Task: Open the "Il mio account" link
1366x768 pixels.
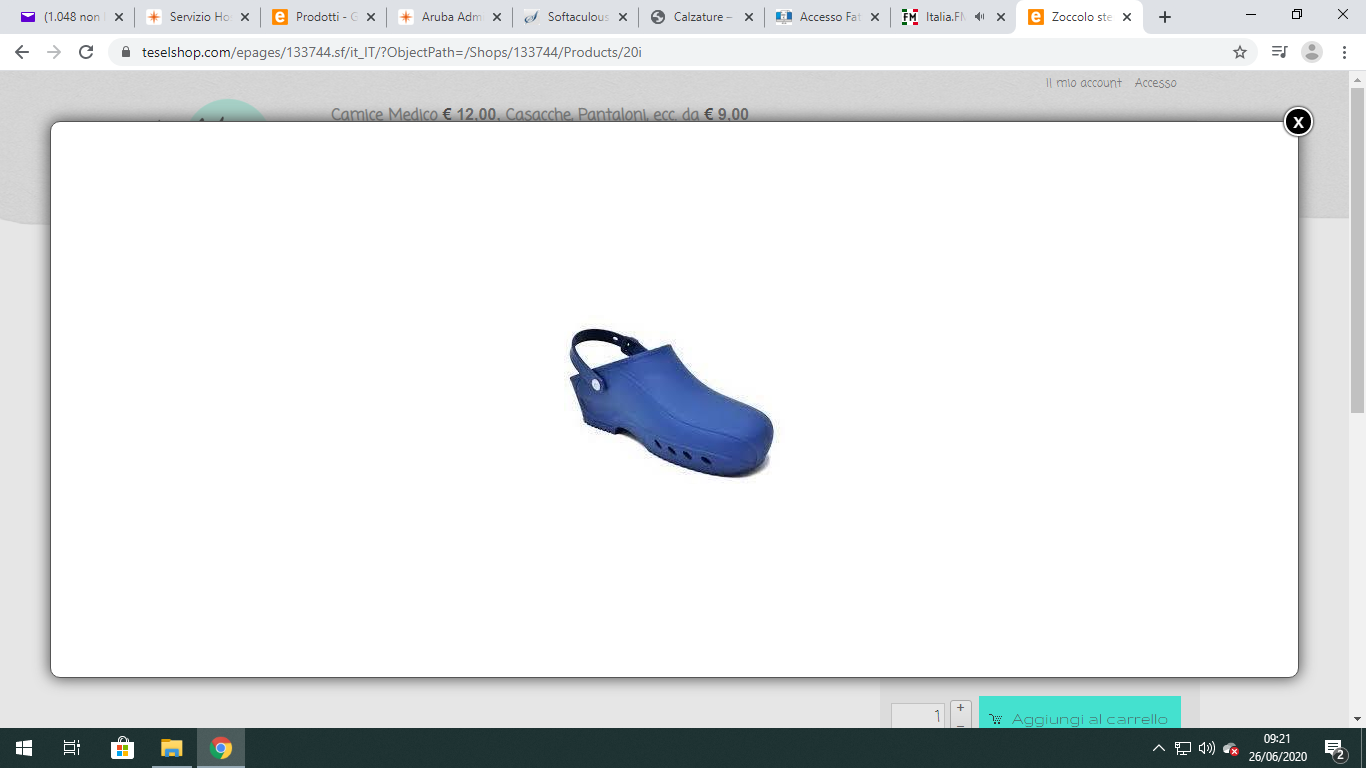Action: coord(1084,83)
